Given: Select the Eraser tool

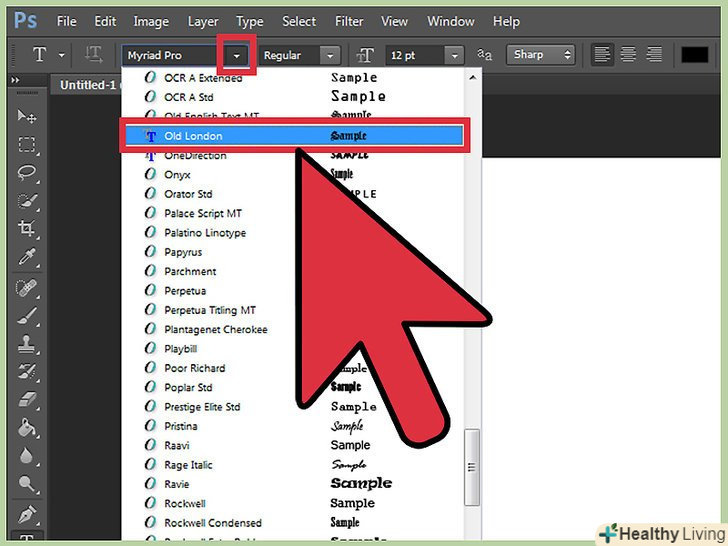Looking at the screenshot, I should tap(26, 400).
